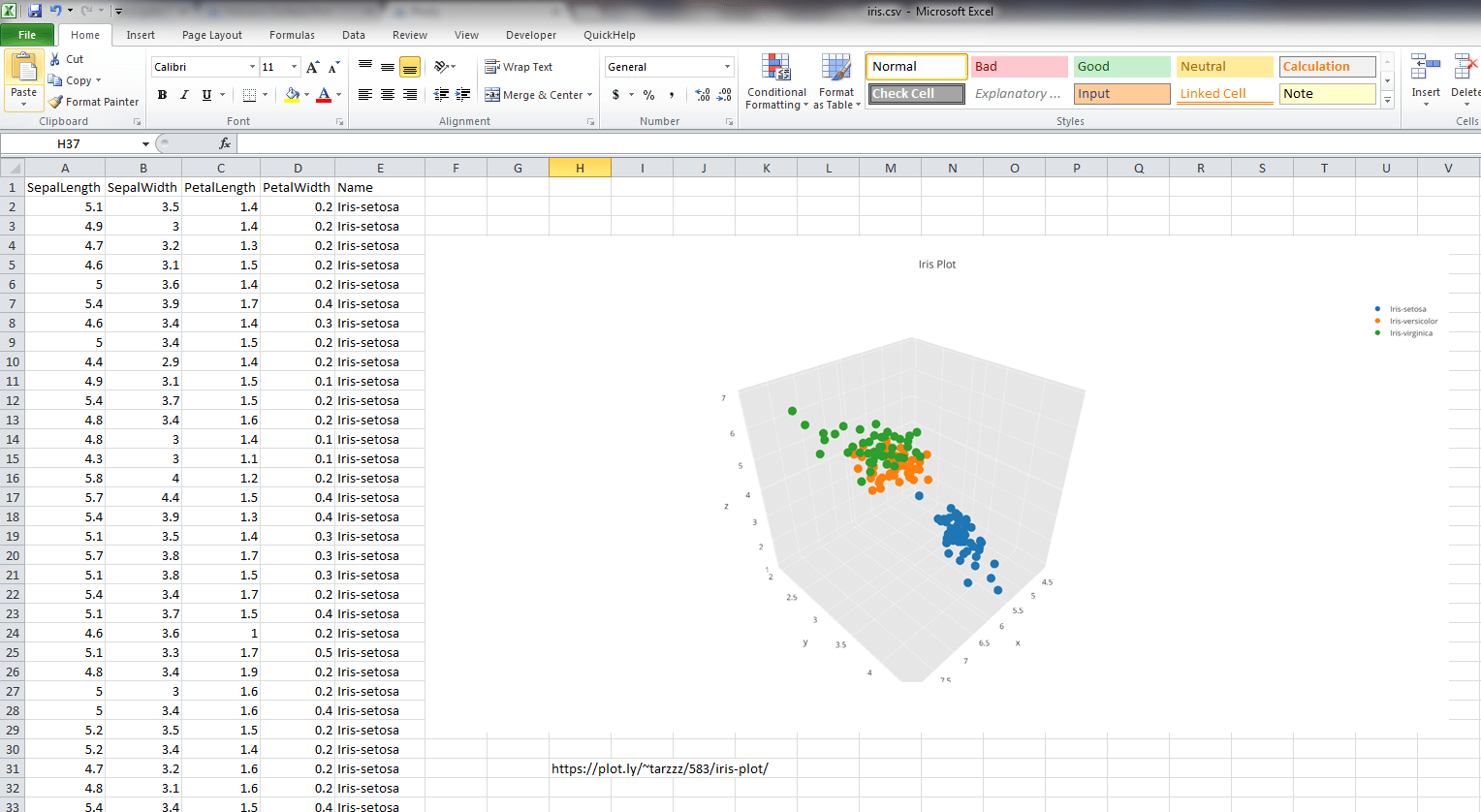The width and height of the screenshot is (1481, 812).
Task: Expand cell styles gallery More arrow
Action: (1387, 101)
